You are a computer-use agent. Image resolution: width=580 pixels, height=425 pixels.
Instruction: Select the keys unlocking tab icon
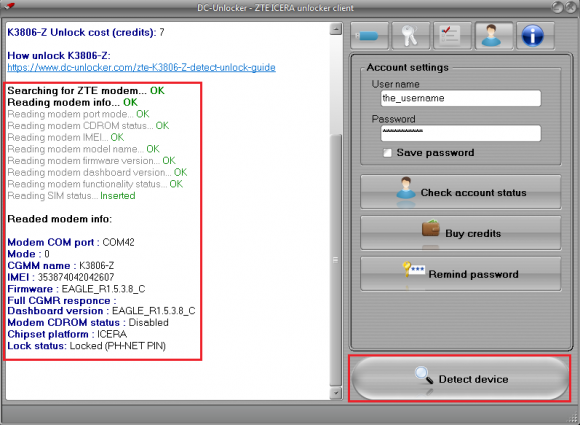pyautogui.click(x=411, y=36)
